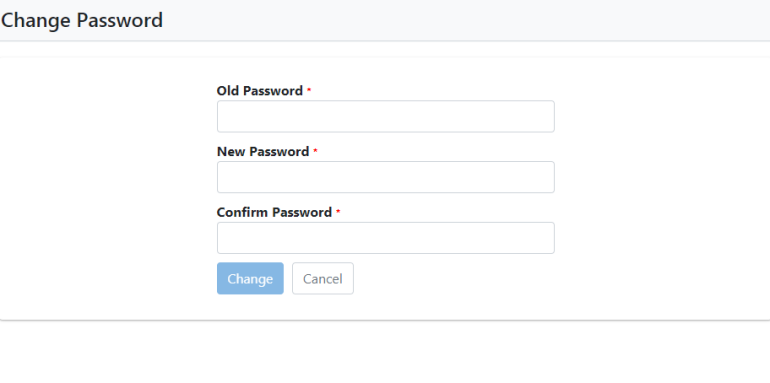Click the red asterisk beside Confirm Password
Viewport: 770px width, 383px height.
click(x=338, y=212)
